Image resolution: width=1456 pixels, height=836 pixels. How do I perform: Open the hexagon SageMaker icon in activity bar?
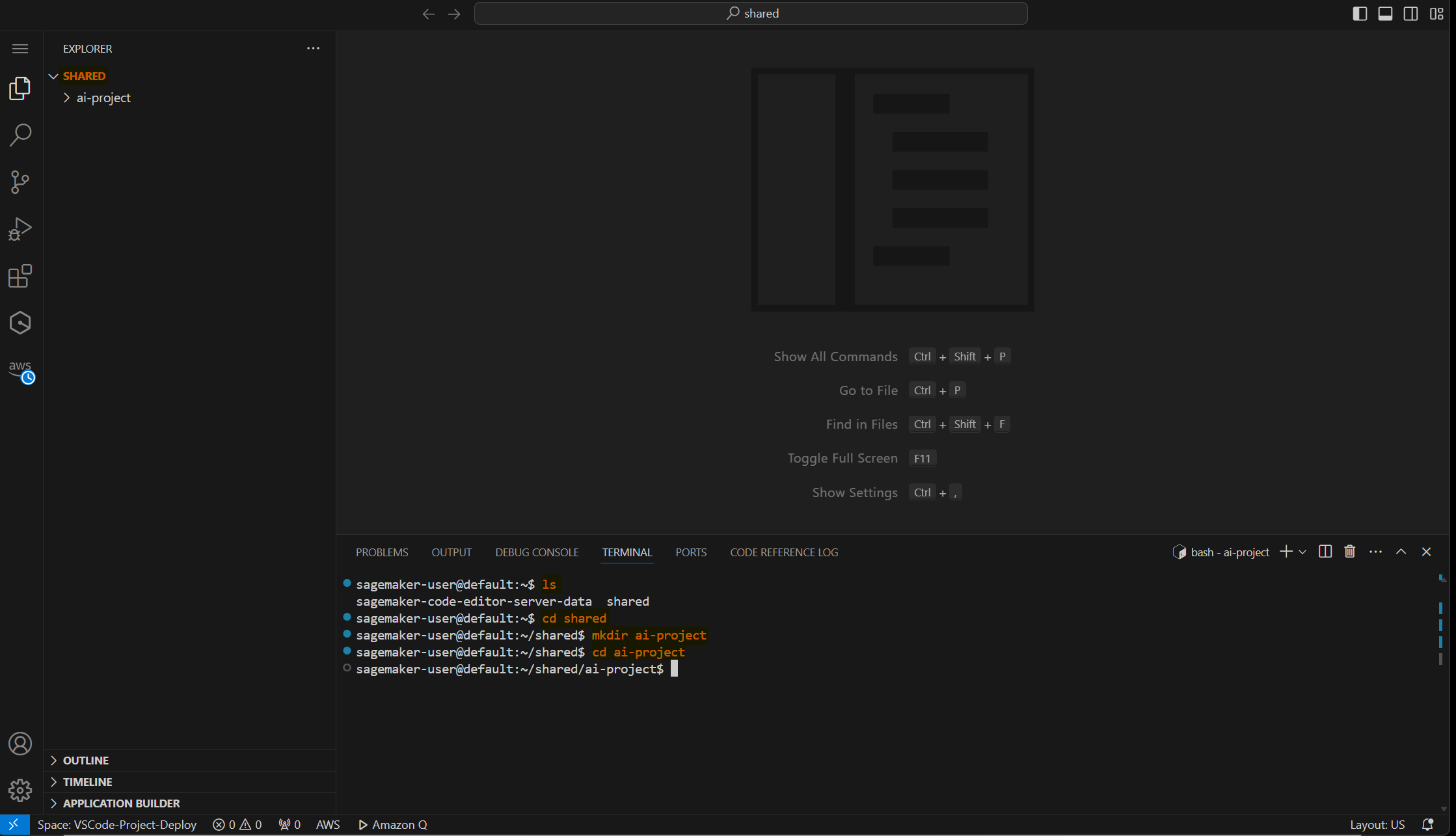coord(20,323)
